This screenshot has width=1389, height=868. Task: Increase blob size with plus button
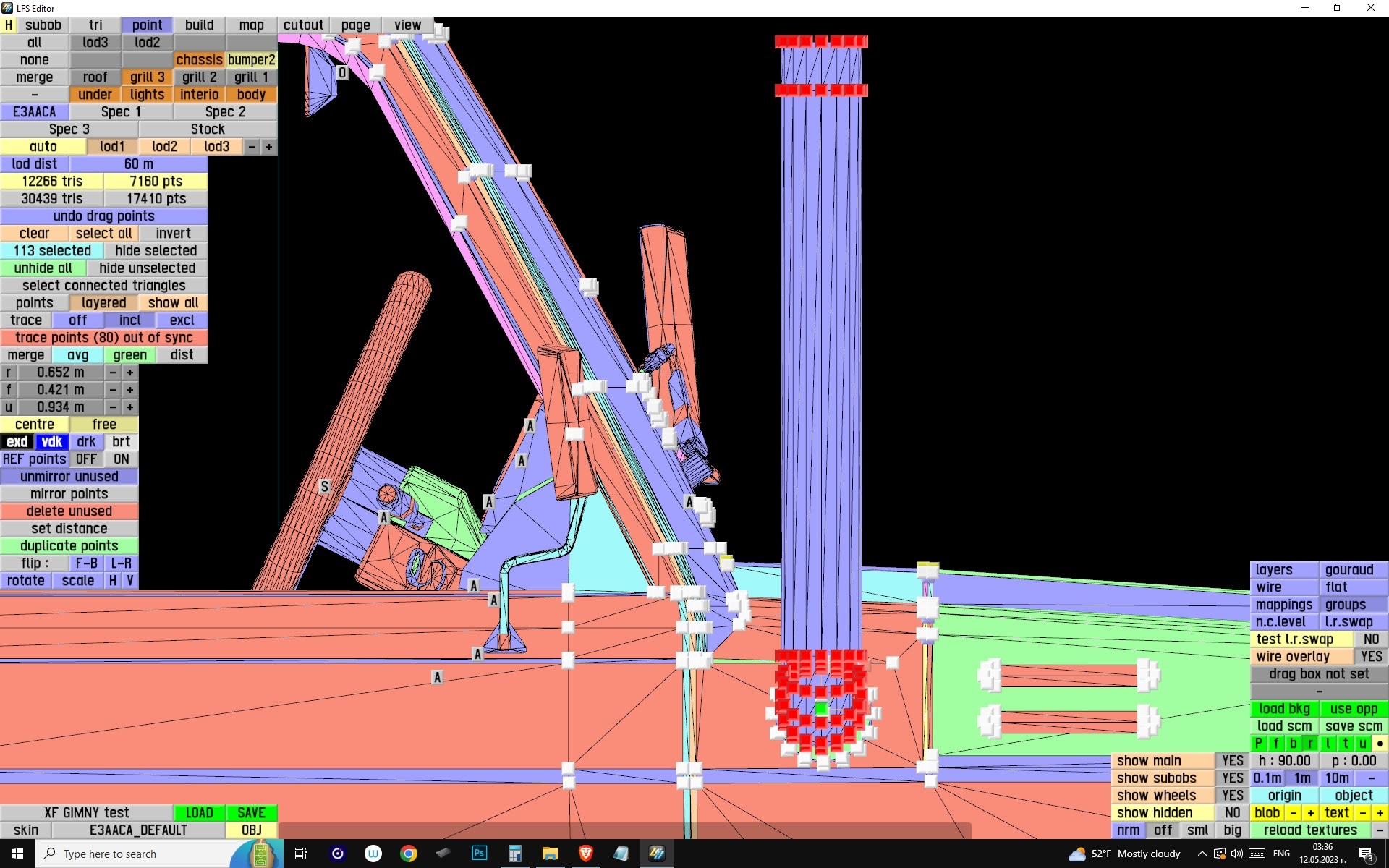(x=1310, y=812)
